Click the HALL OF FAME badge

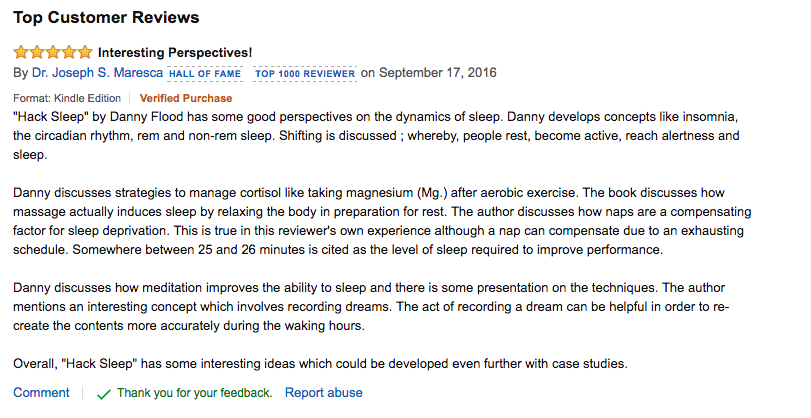pos(205,73)
